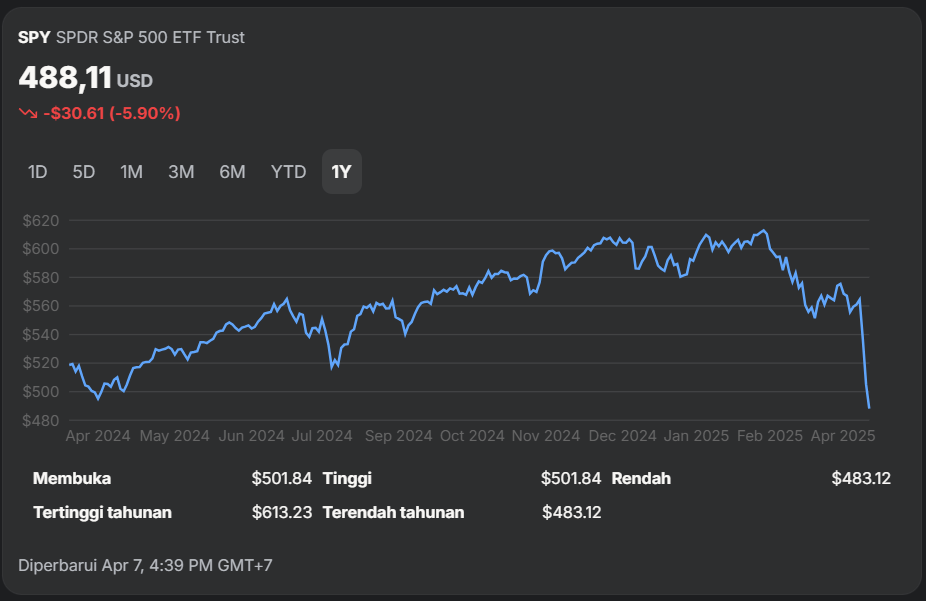Click the Dec 2024 axis label
926x601 pixels.
coord(622,436)
